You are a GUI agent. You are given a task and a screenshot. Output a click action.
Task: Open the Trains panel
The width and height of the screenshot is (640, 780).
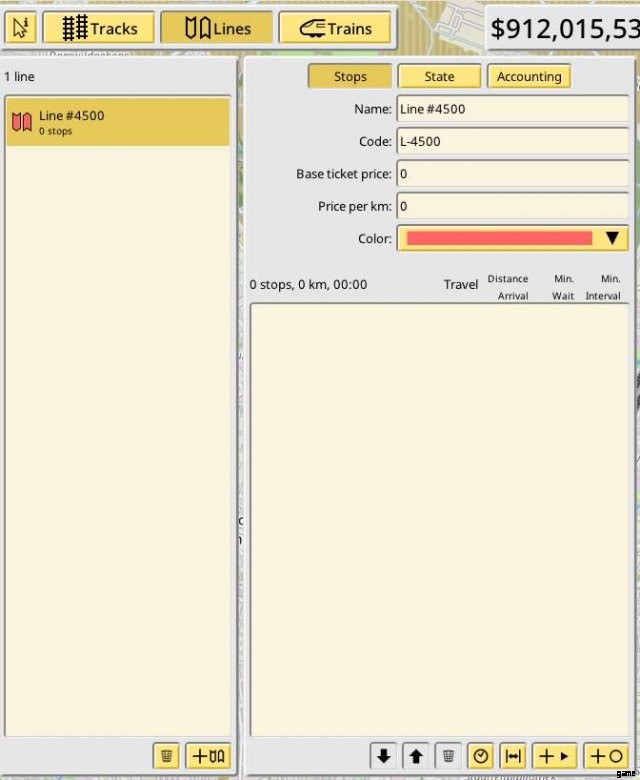pos(335,28)
